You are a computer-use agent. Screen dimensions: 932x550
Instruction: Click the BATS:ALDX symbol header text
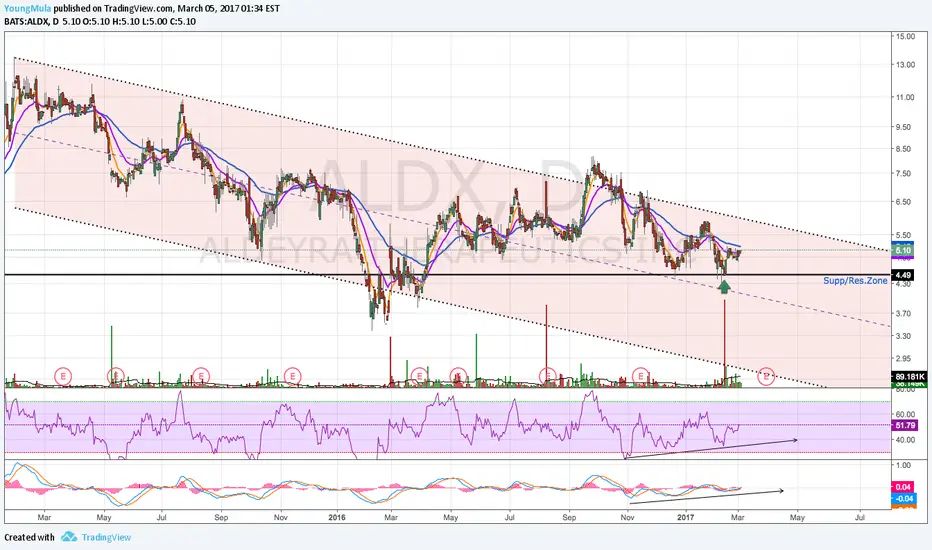(26, 21)
